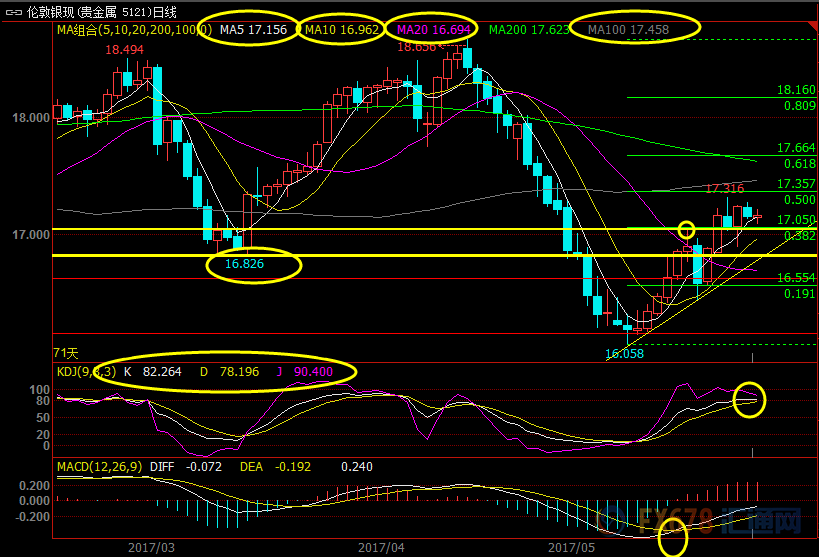Viewport: 819px width, 557px height.
Task: Select the MA5 17.156 legend value
Action: [x=253, y=31]
